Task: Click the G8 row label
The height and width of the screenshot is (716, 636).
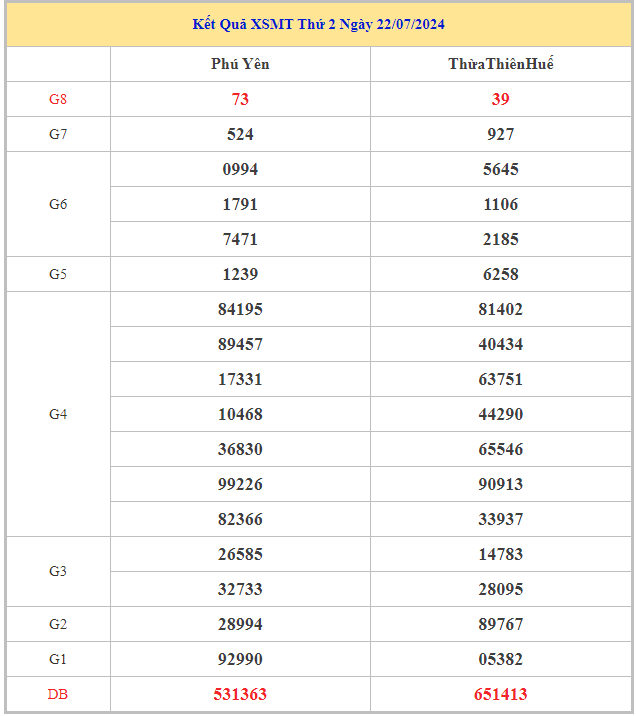Action: 58,99
